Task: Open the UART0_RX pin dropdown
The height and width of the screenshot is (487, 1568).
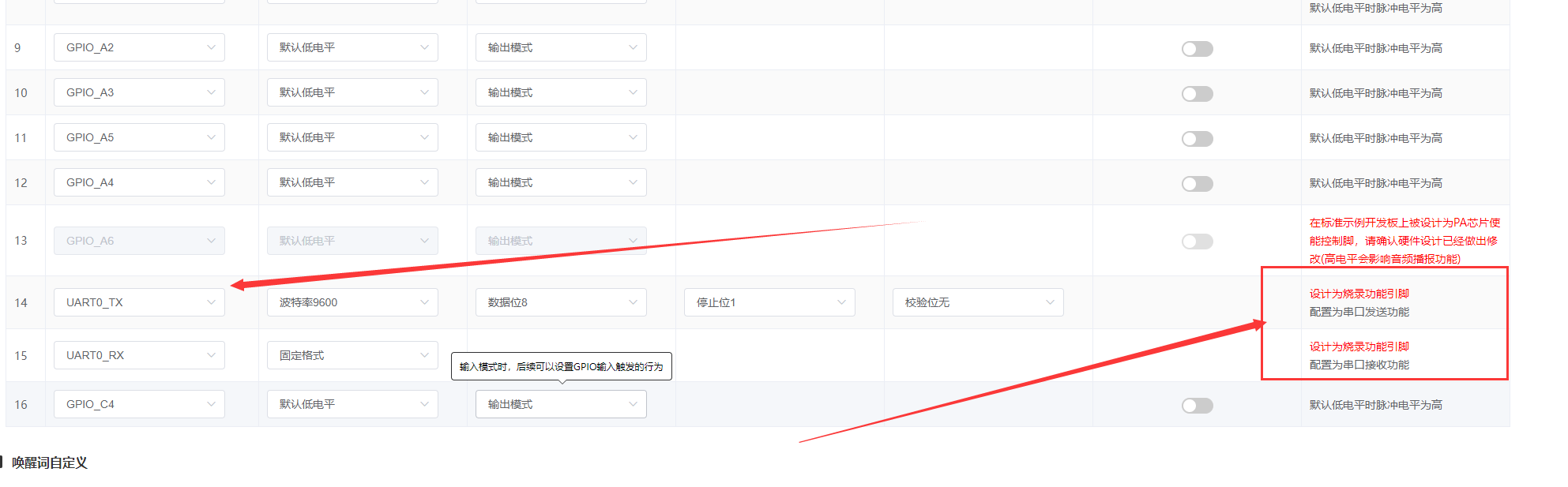Action: [139, 355]
